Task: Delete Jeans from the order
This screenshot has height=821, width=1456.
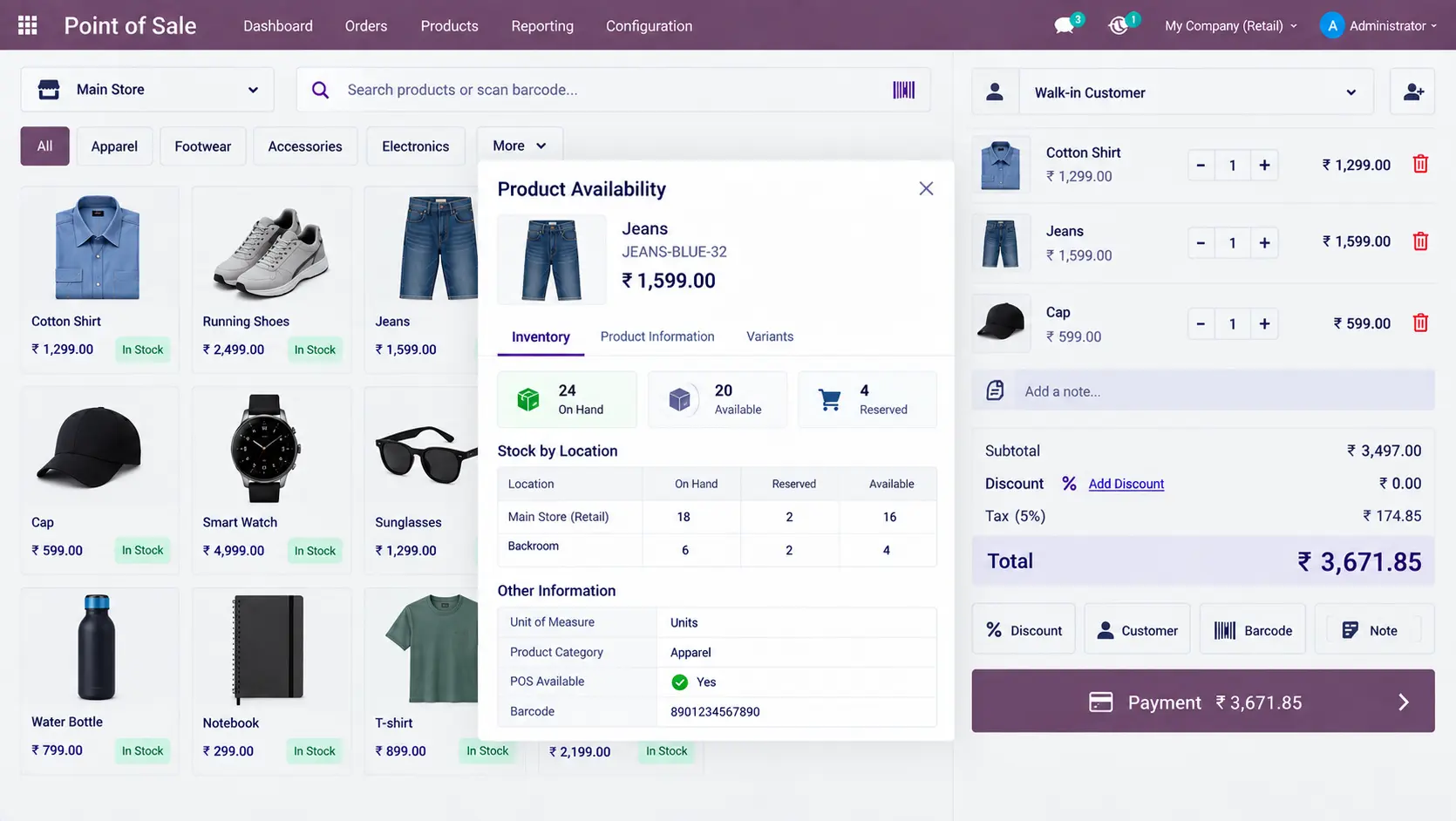Action: click(1420, 241)
